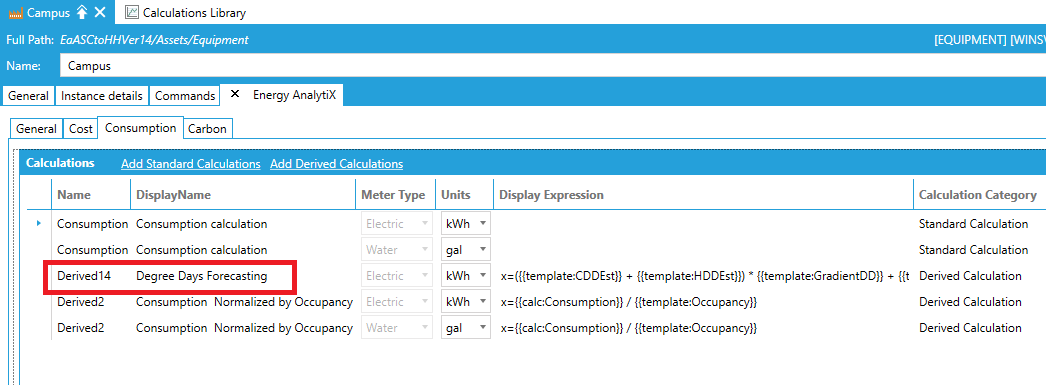
Task: Click the Name input field containing Campus
Action: click(x=552, y=66)
